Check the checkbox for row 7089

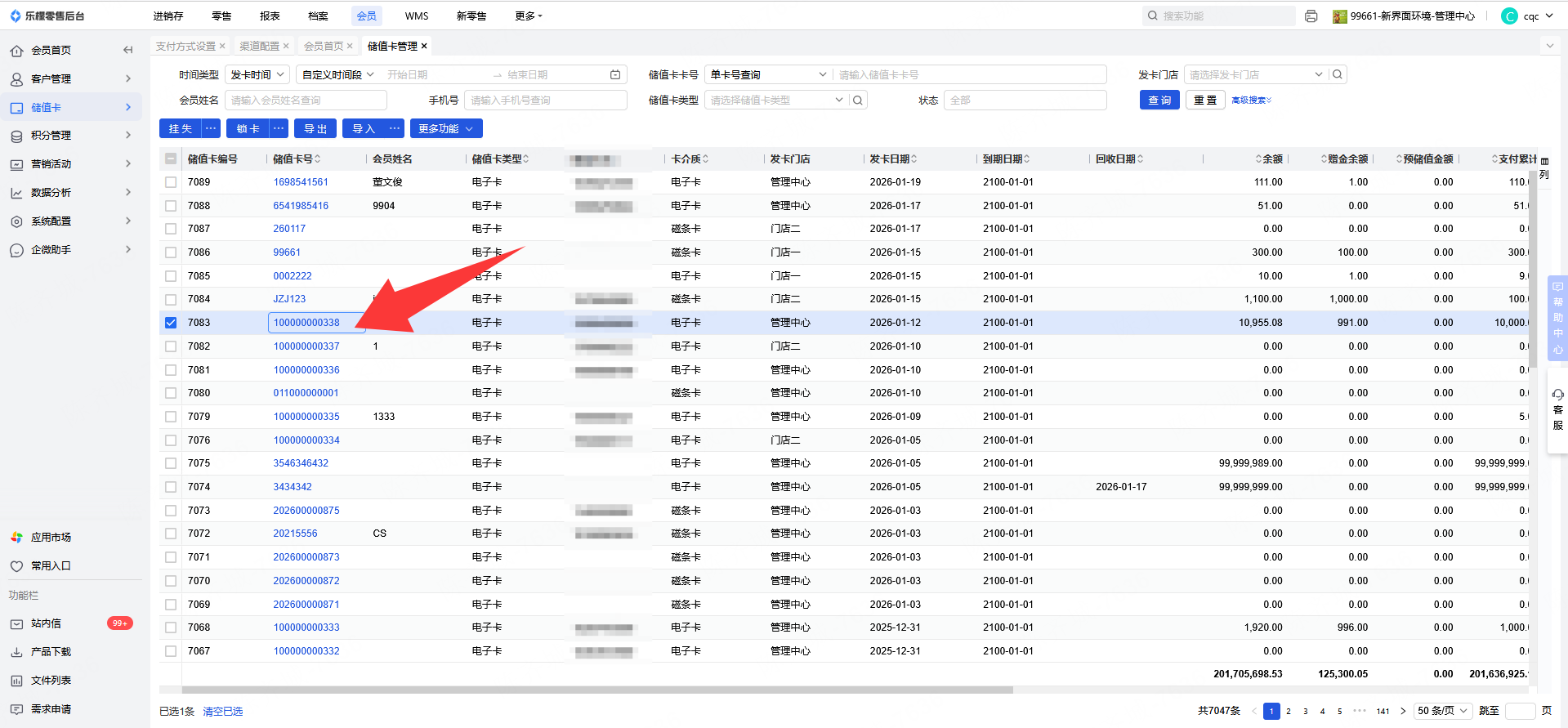coord(171,182)
